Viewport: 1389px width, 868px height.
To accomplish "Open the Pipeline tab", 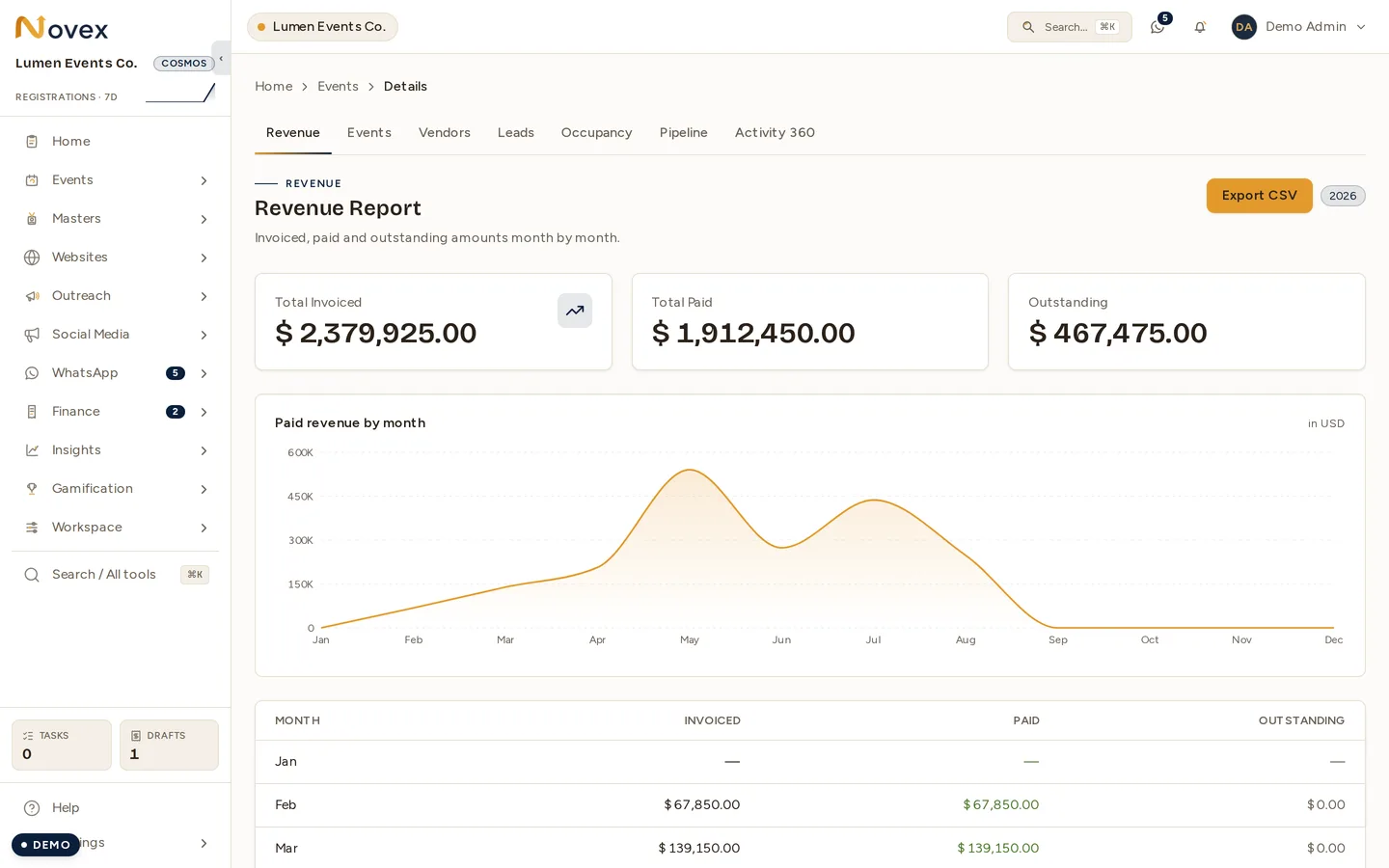I will tap(684, 133).
